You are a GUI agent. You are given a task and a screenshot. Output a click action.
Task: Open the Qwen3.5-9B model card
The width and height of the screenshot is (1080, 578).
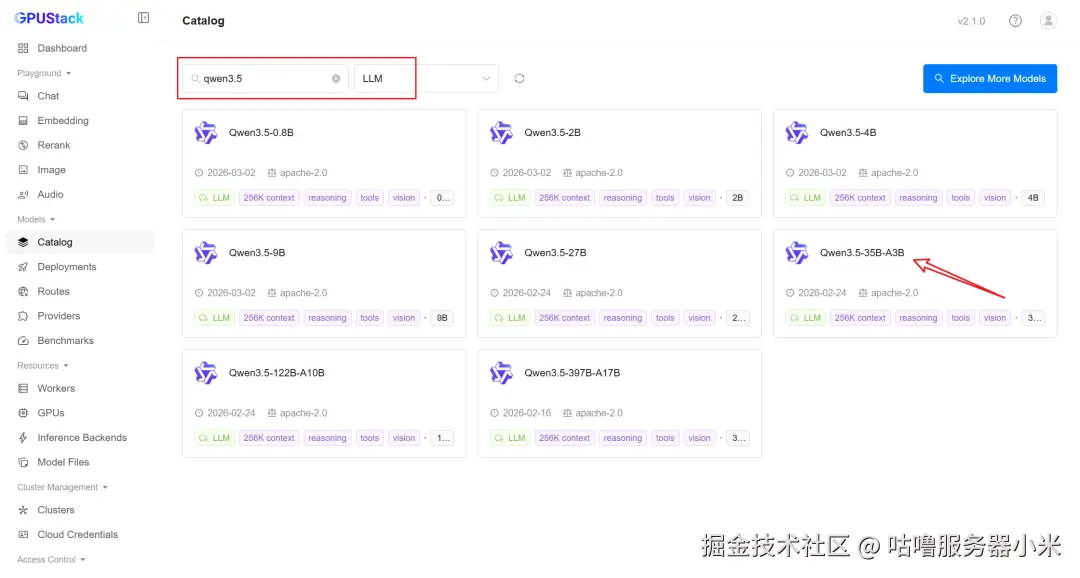pyautogui.click(x=324, y=283)
